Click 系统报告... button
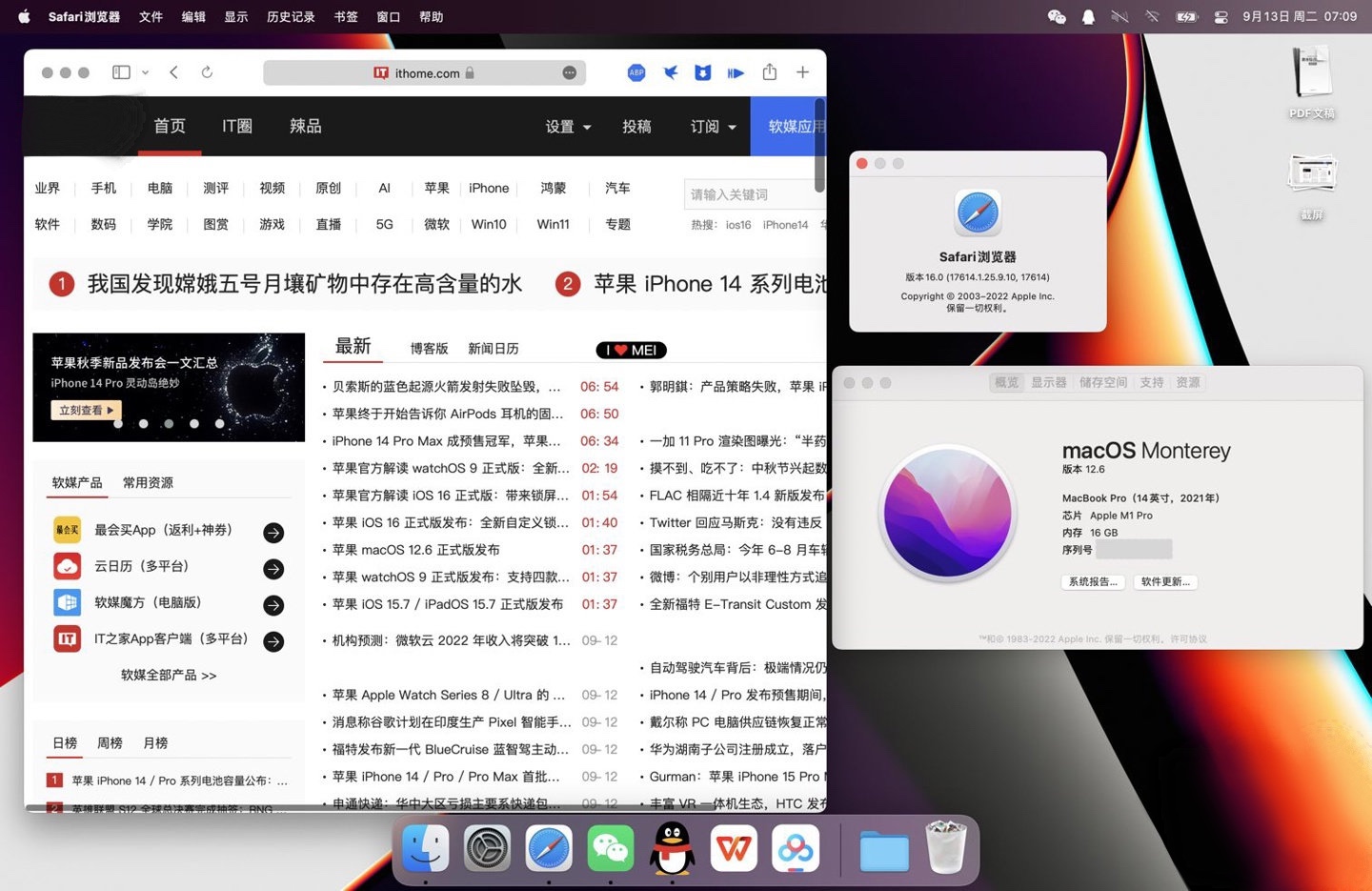The height and width of the screenshot is (891, 1372). [1093, 582]
